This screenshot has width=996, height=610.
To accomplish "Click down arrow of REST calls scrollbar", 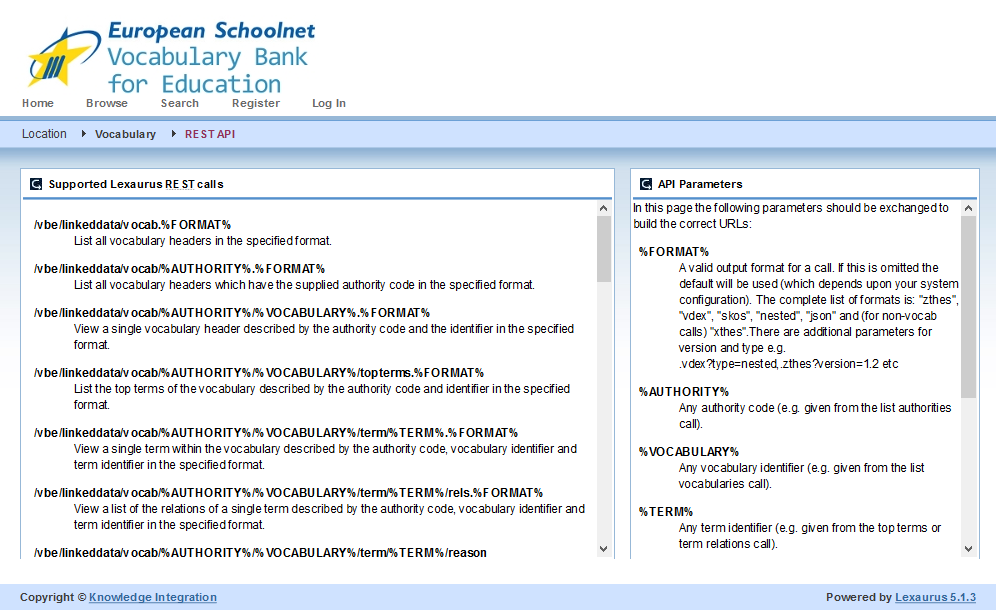I will tap(604, 549).
